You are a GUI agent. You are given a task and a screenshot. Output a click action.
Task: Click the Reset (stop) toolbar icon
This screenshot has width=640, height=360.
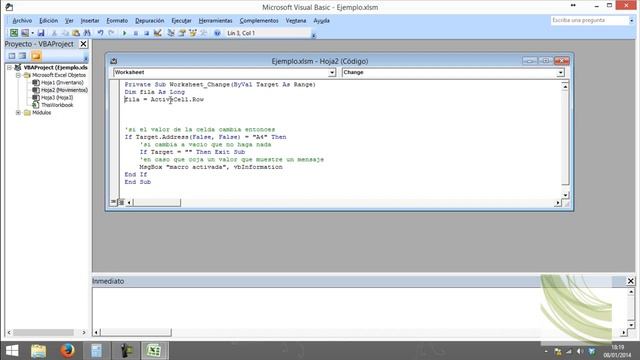(147, 33)
